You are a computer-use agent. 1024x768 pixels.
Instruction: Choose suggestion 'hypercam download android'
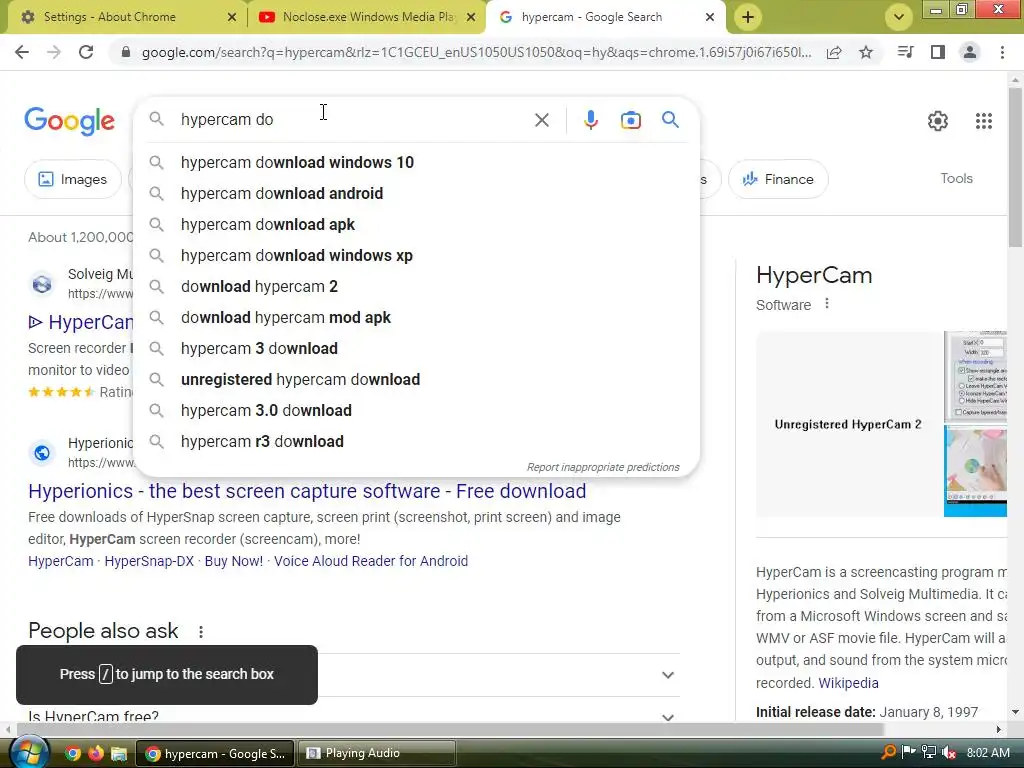tap(416, 193)
